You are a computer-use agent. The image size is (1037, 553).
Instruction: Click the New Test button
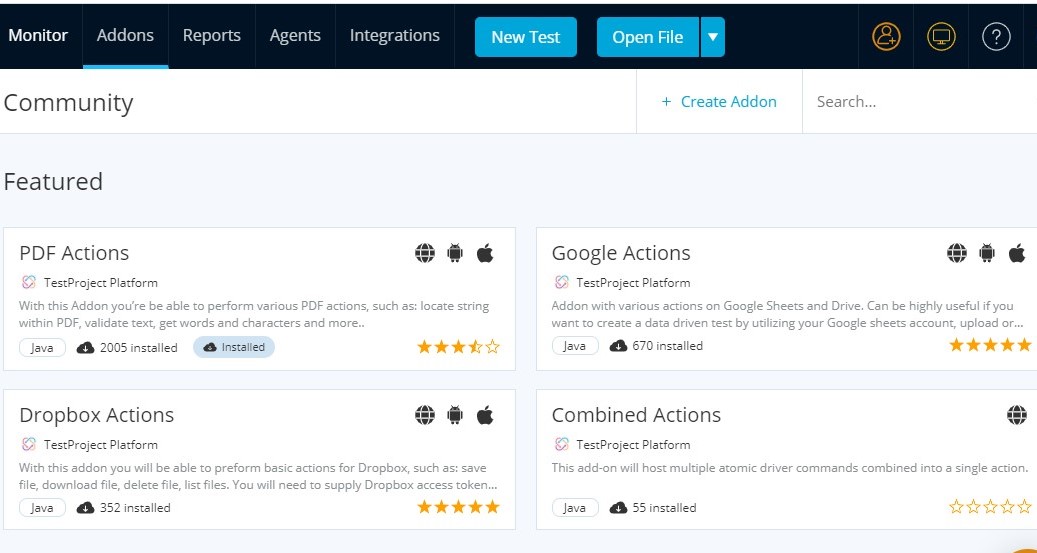(525, 37)
